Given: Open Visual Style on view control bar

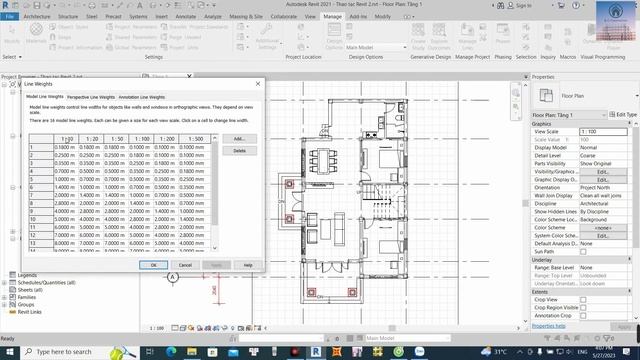Looking at the screenshot, I should tap(183, 328).
